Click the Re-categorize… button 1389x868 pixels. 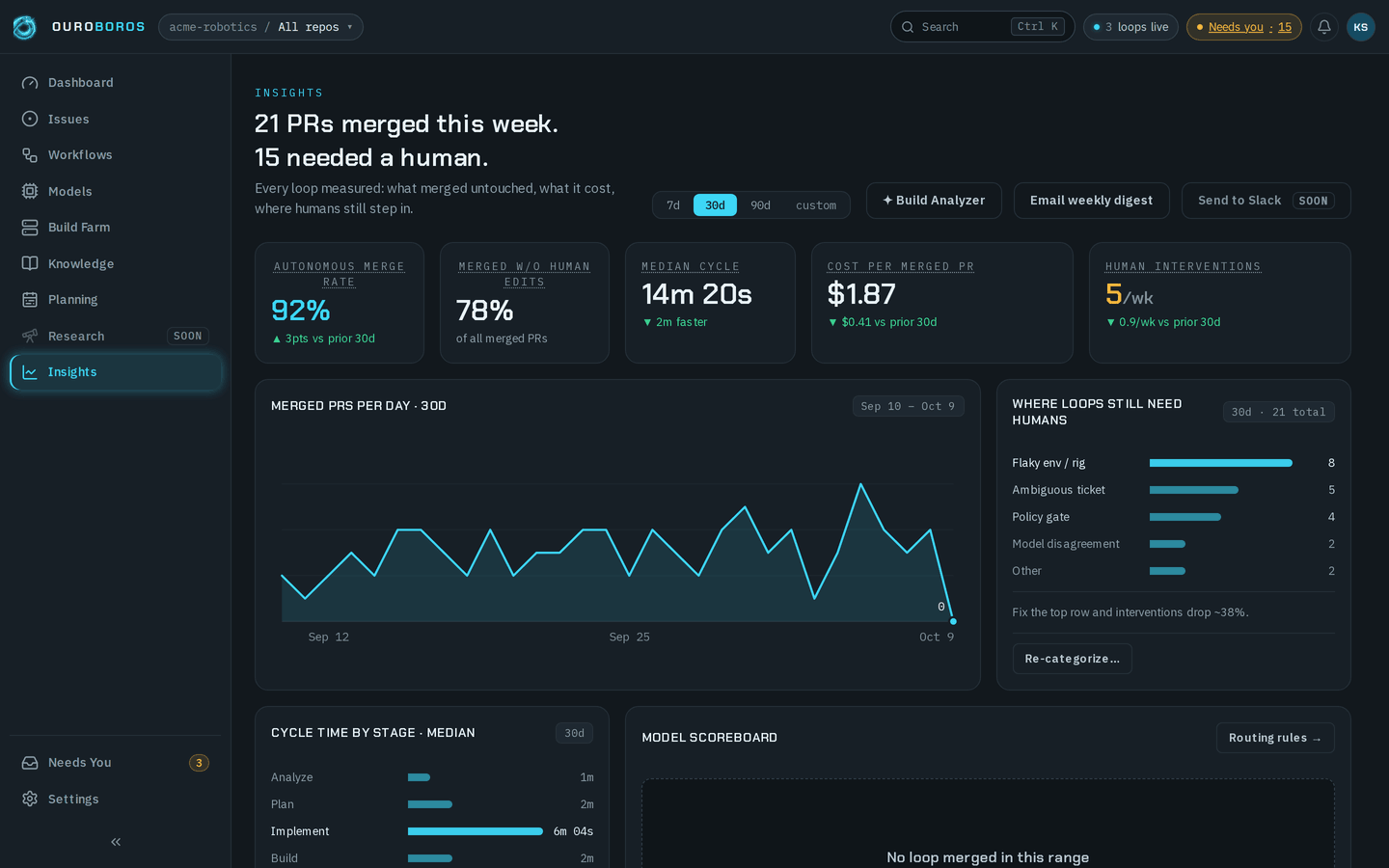(x=1072, y=659)
